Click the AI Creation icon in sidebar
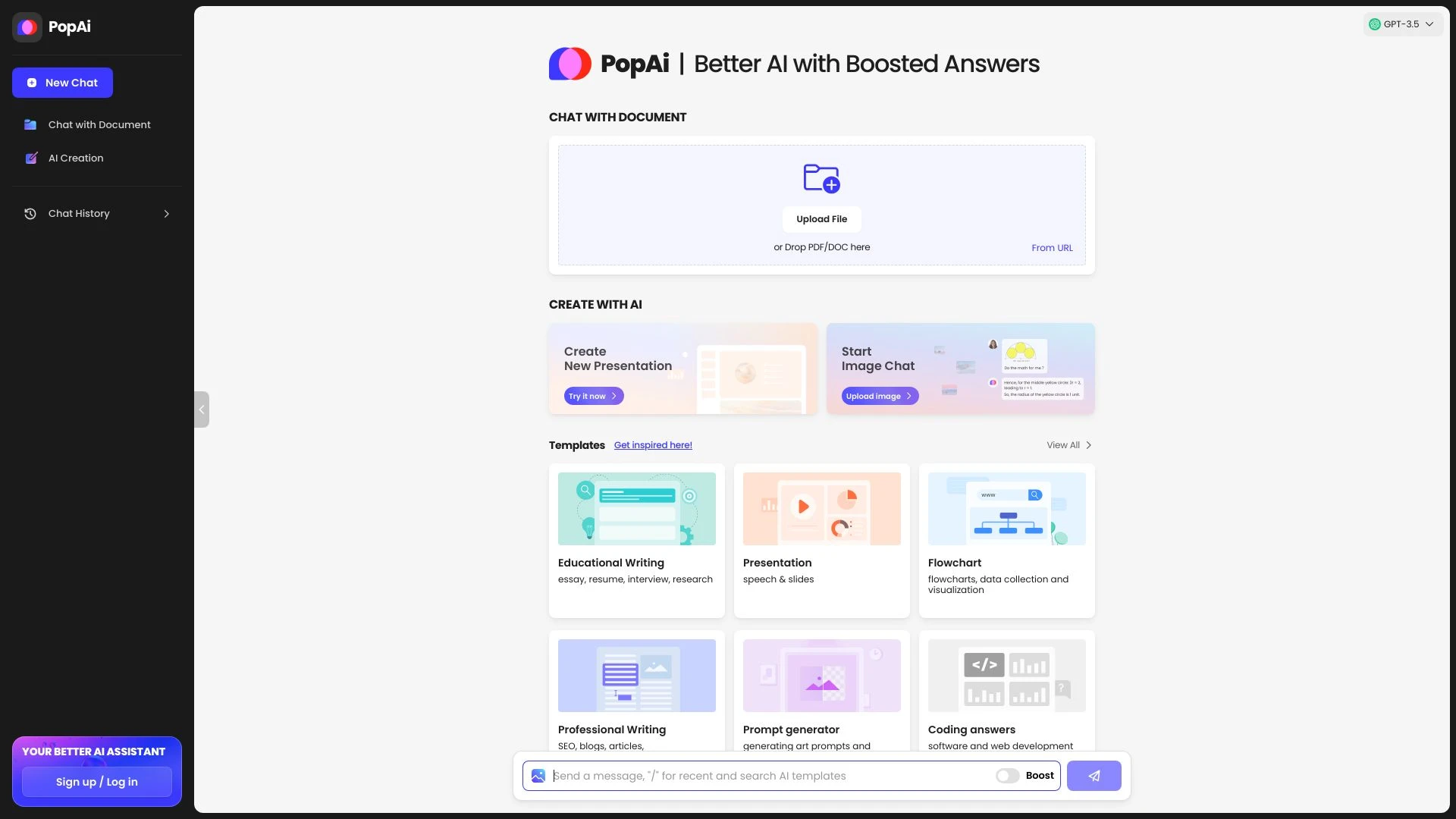Image resolution: width=1456 pixels, height=819 pixels. (31, 158)
